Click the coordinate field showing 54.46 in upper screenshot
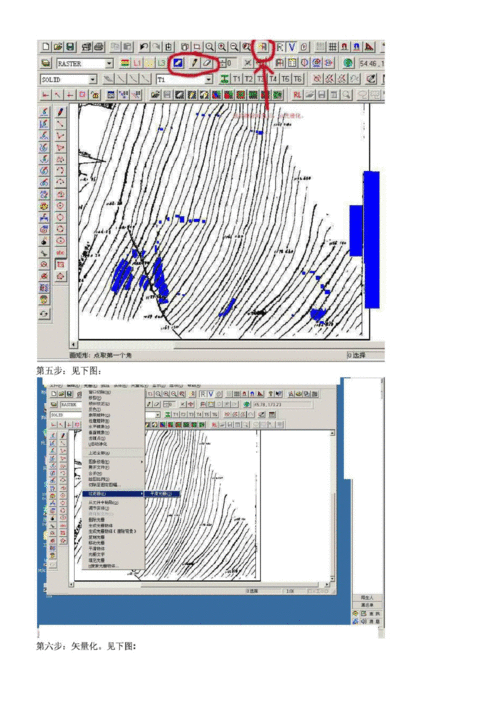500x707 pixels. [x=371, y=64]
